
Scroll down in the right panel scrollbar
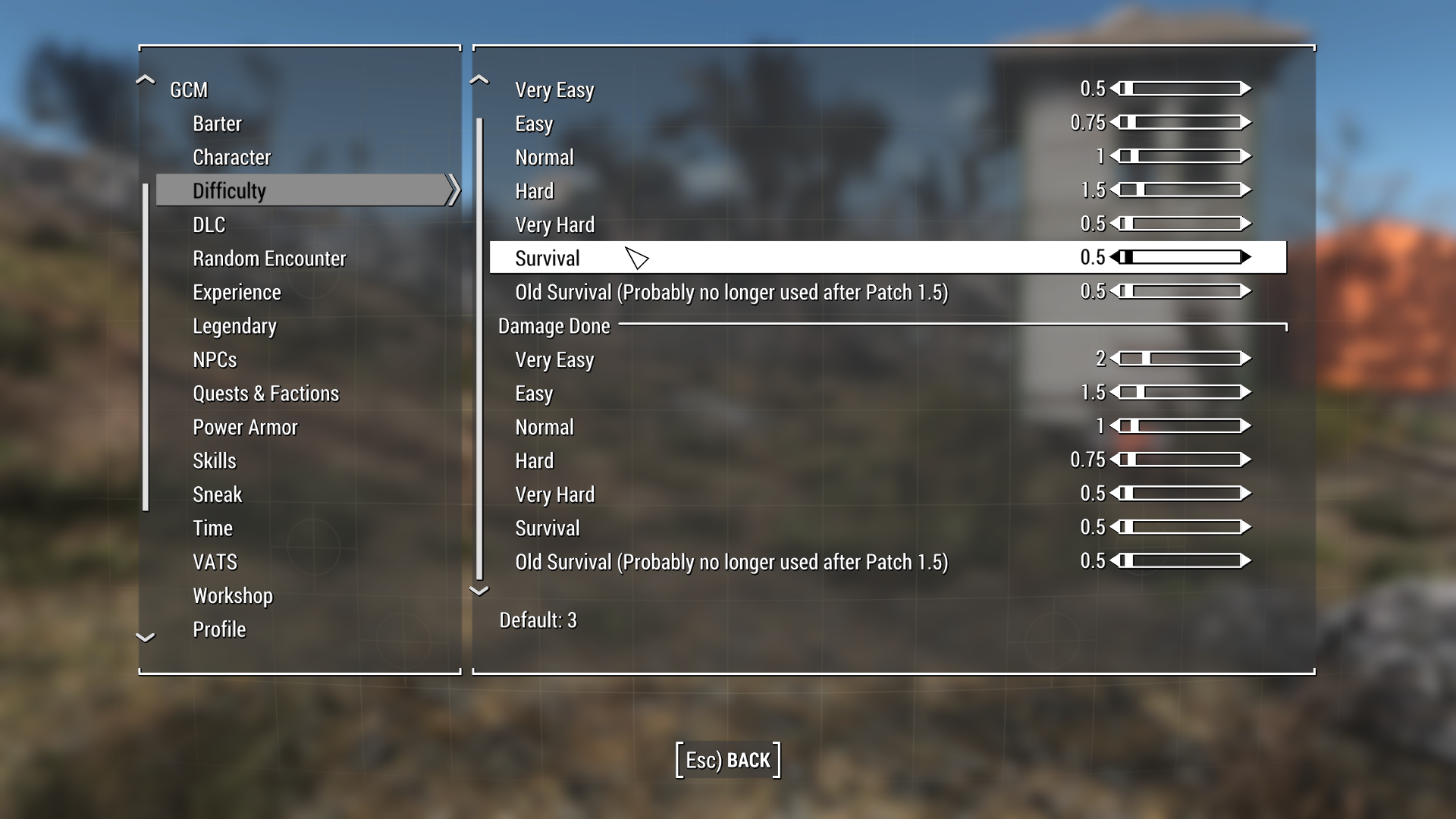coord(480,591)
